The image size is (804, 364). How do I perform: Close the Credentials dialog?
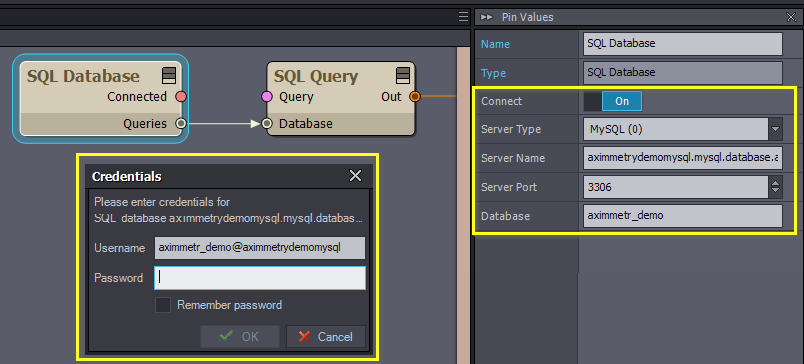[355, 176]
